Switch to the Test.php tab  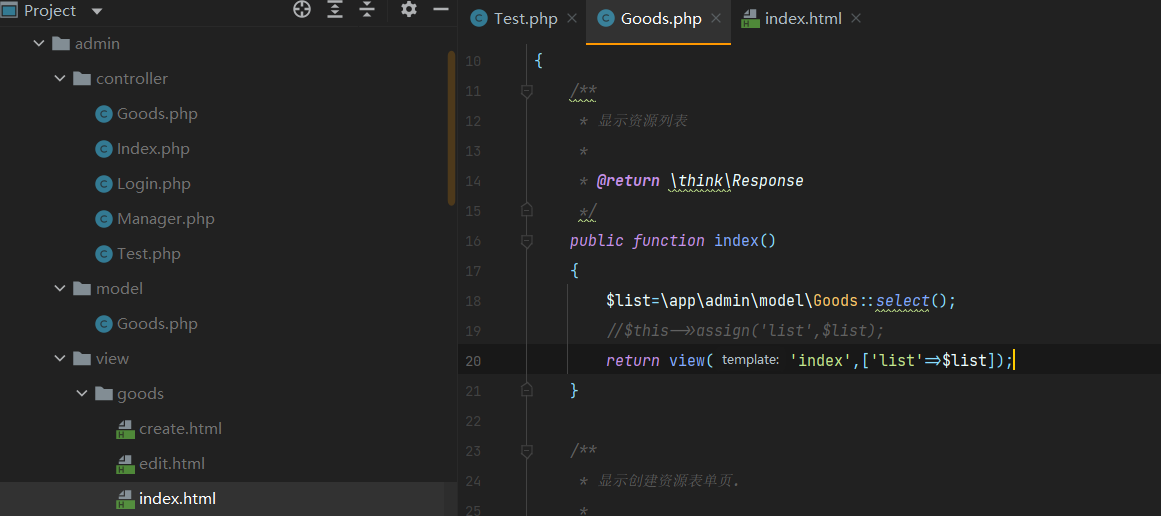(525, 19)
